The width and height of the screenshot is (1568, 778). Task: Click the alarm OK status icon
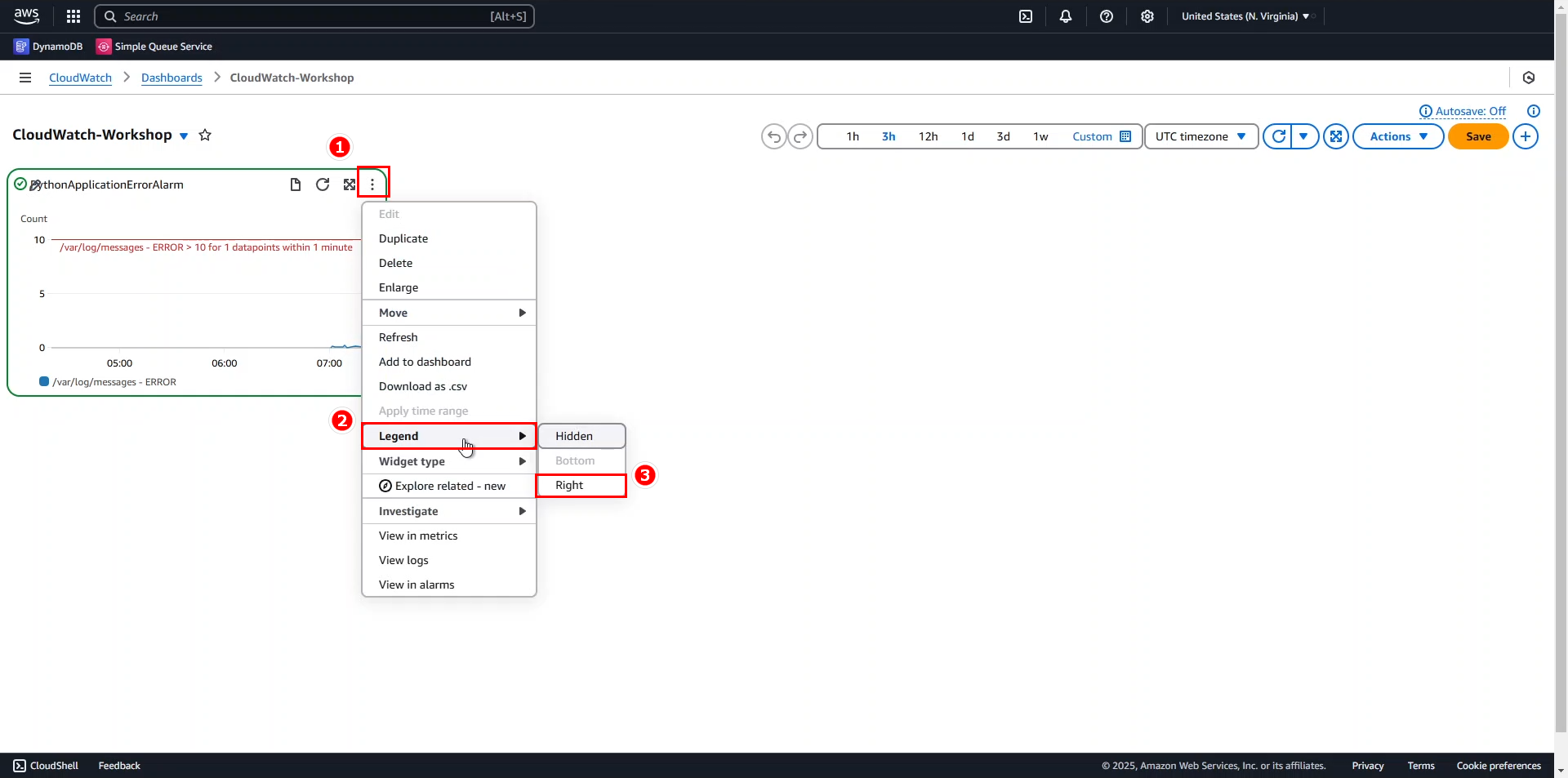coord(20,184)
